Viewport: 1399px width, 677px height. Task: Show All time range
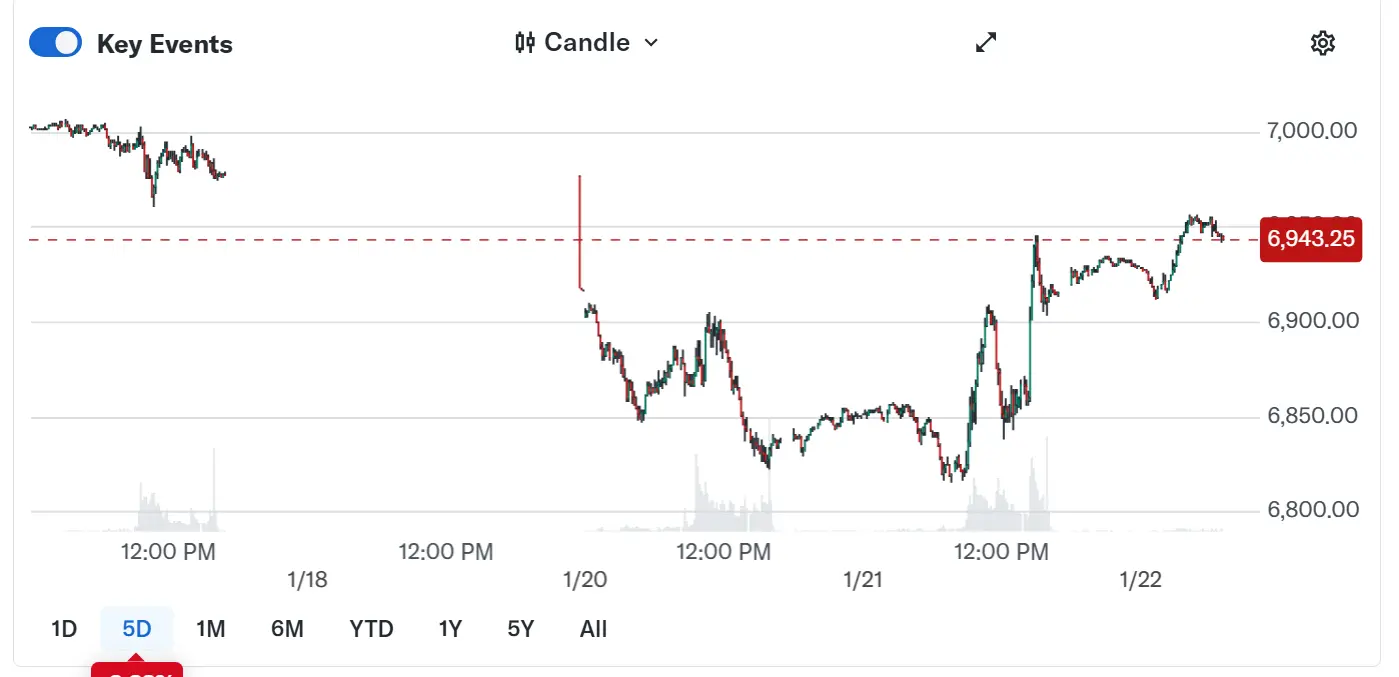[x=593, y=629]
